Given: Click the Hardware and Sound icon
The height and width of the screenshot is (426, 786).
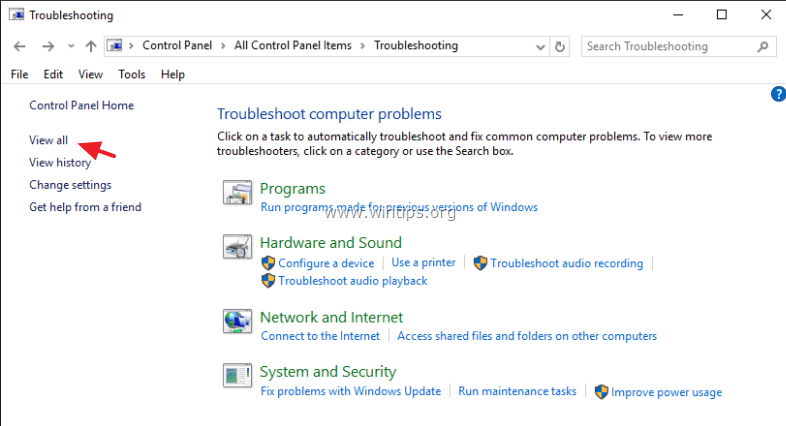Looking at the screenshot, I should coord(238,247).
